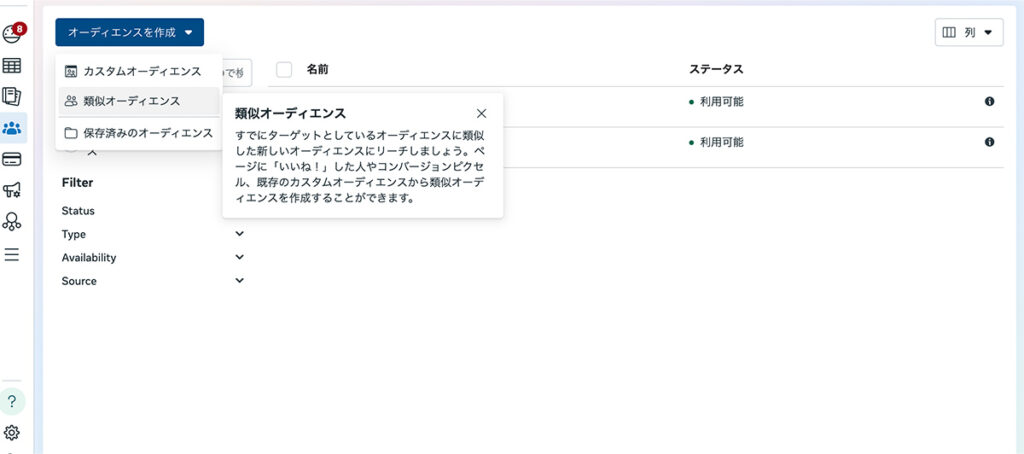Viewport: 1024px width, 454px height.
Task: Open the megaphone ad settings icon
Action: (x=12, y=190)
